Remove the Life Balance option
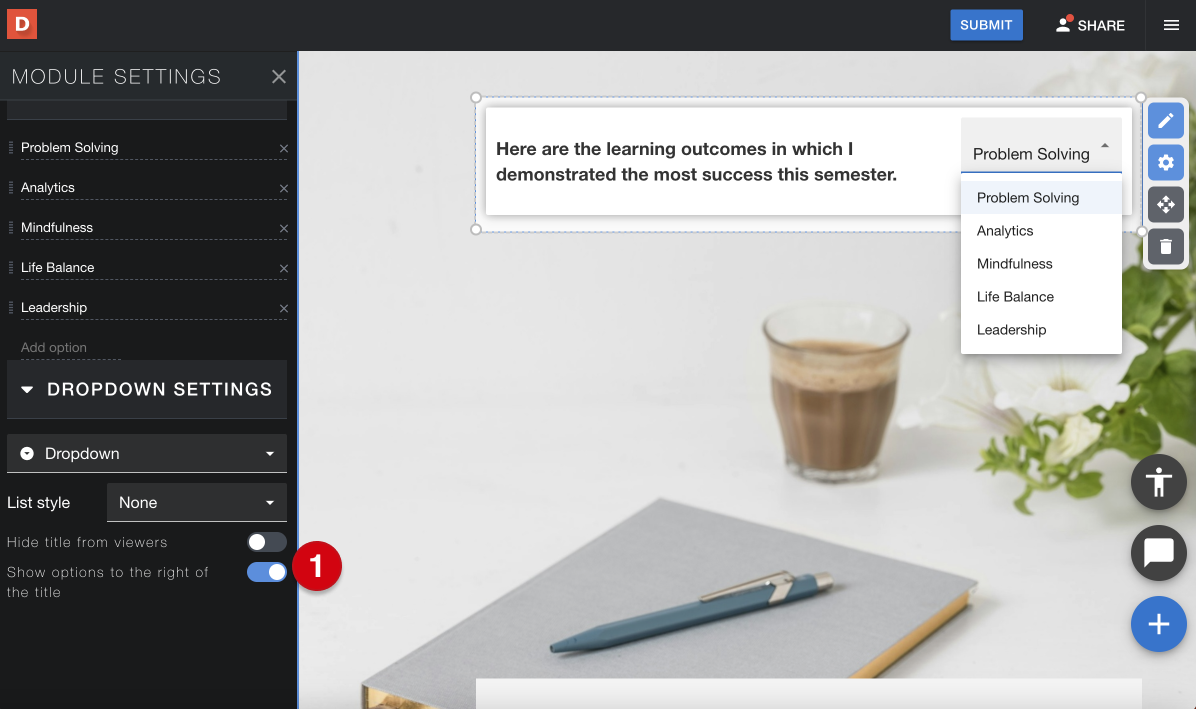 pos(284,268)
